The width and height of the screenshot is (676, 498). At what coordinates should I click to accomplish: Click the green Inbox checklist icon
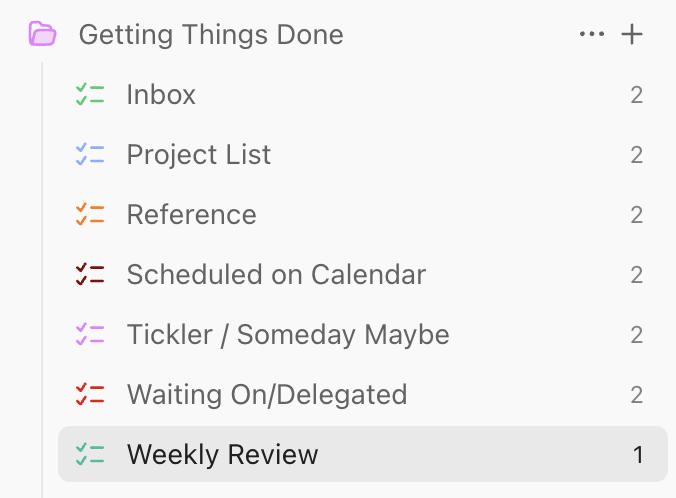tap(90, 95)
